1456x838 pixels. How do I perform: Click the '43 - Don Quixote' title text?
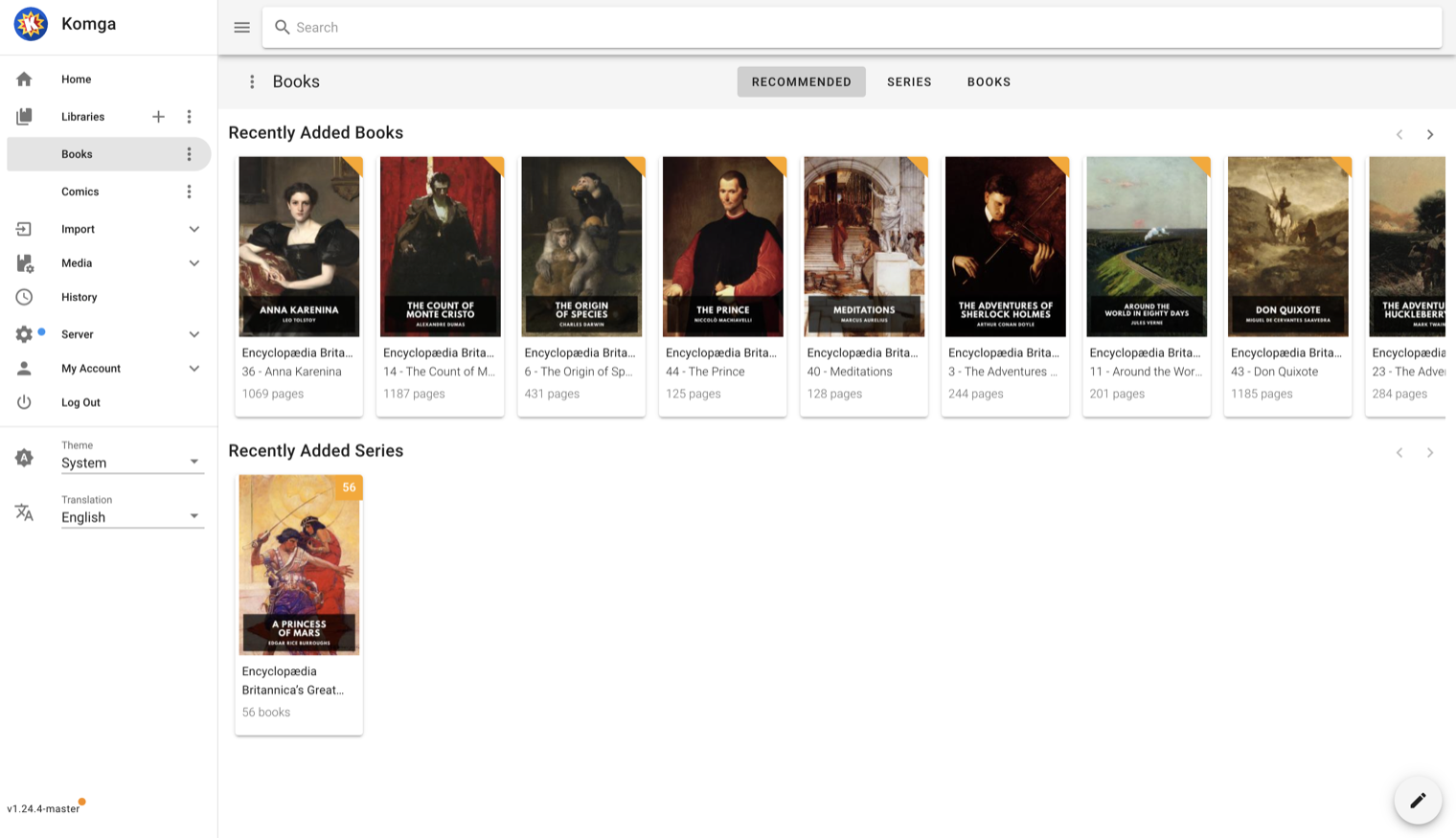1275,372
